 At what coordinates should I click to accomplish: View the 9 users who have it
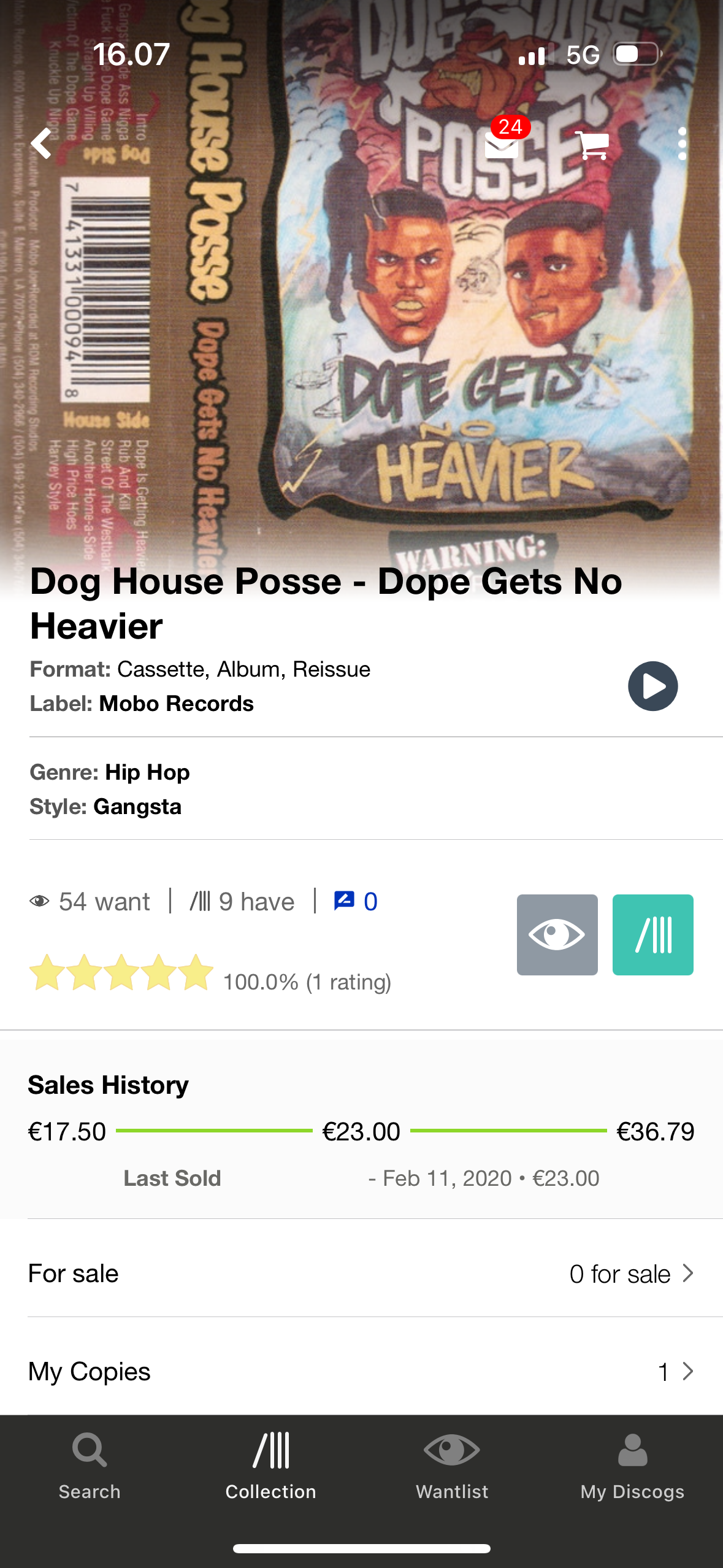[x=242, y=901]
